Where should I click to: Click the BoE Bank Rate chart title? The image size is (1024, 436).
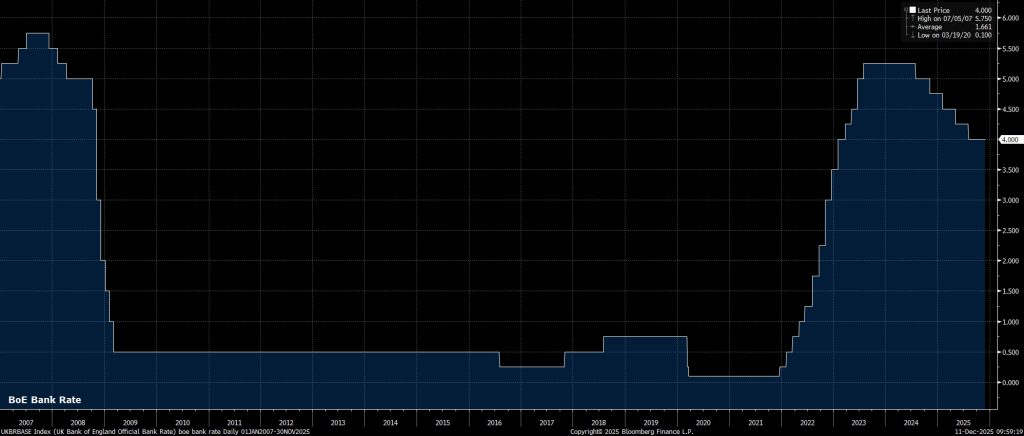tap(44, 399)
